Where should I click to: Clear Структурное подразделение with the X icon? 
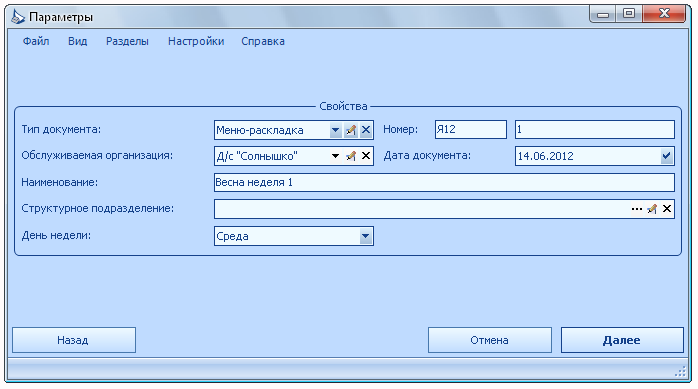pyautogui.click(x=667, y=209)
